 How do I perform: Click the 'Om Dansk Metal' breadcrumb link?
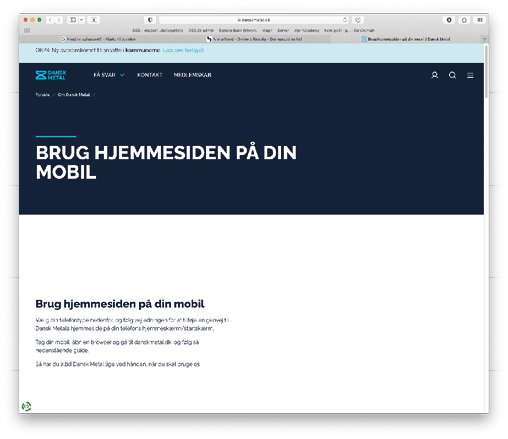[74, 95]
